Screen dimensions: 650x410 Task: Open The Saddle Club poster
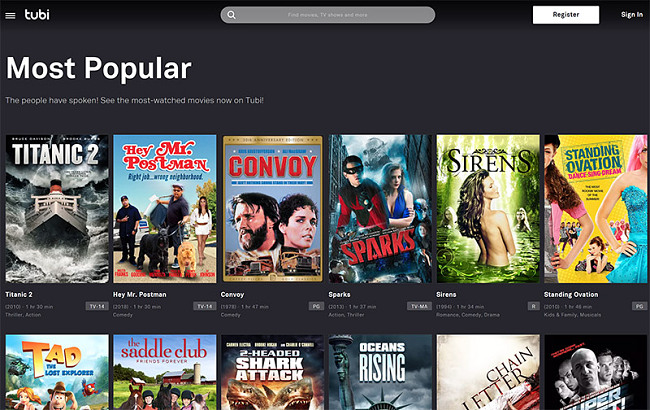[165, 372]
